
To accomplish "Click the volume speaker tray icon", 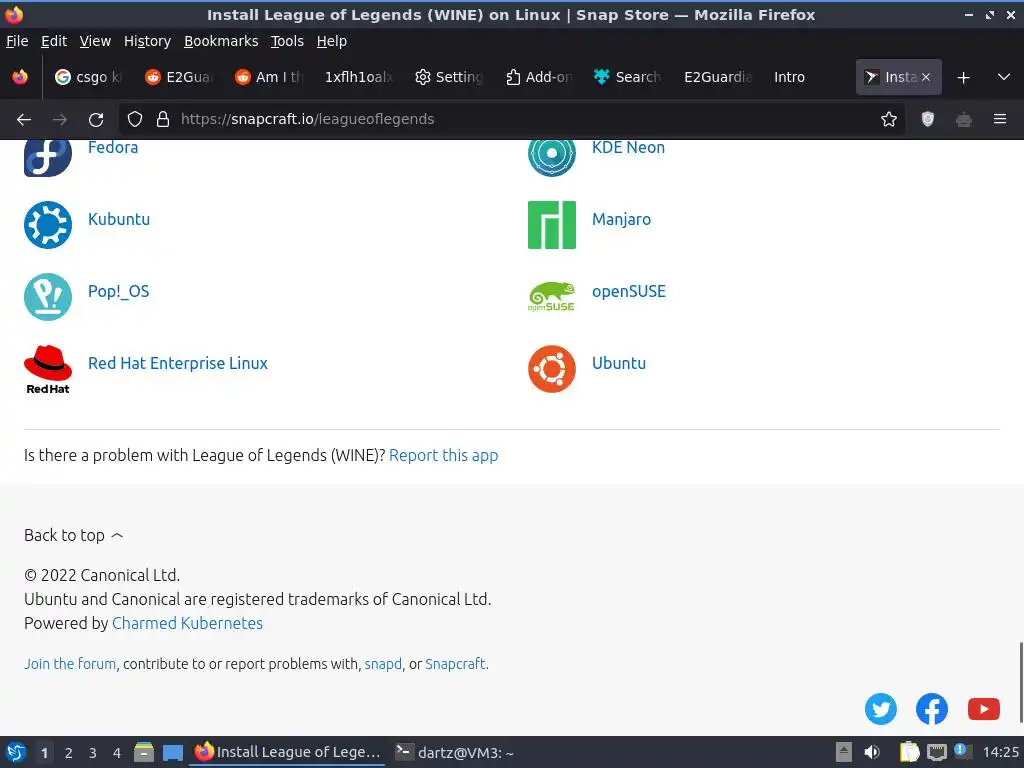I will [872, 752].
